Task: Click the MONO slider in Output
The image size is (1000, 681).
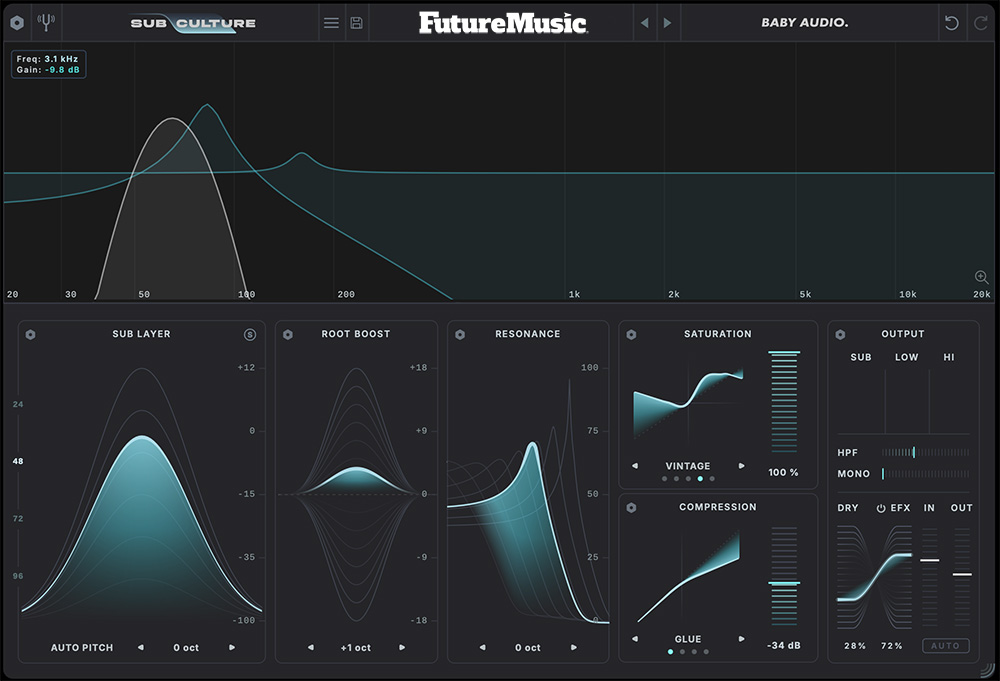Action: tap(925, 474)
